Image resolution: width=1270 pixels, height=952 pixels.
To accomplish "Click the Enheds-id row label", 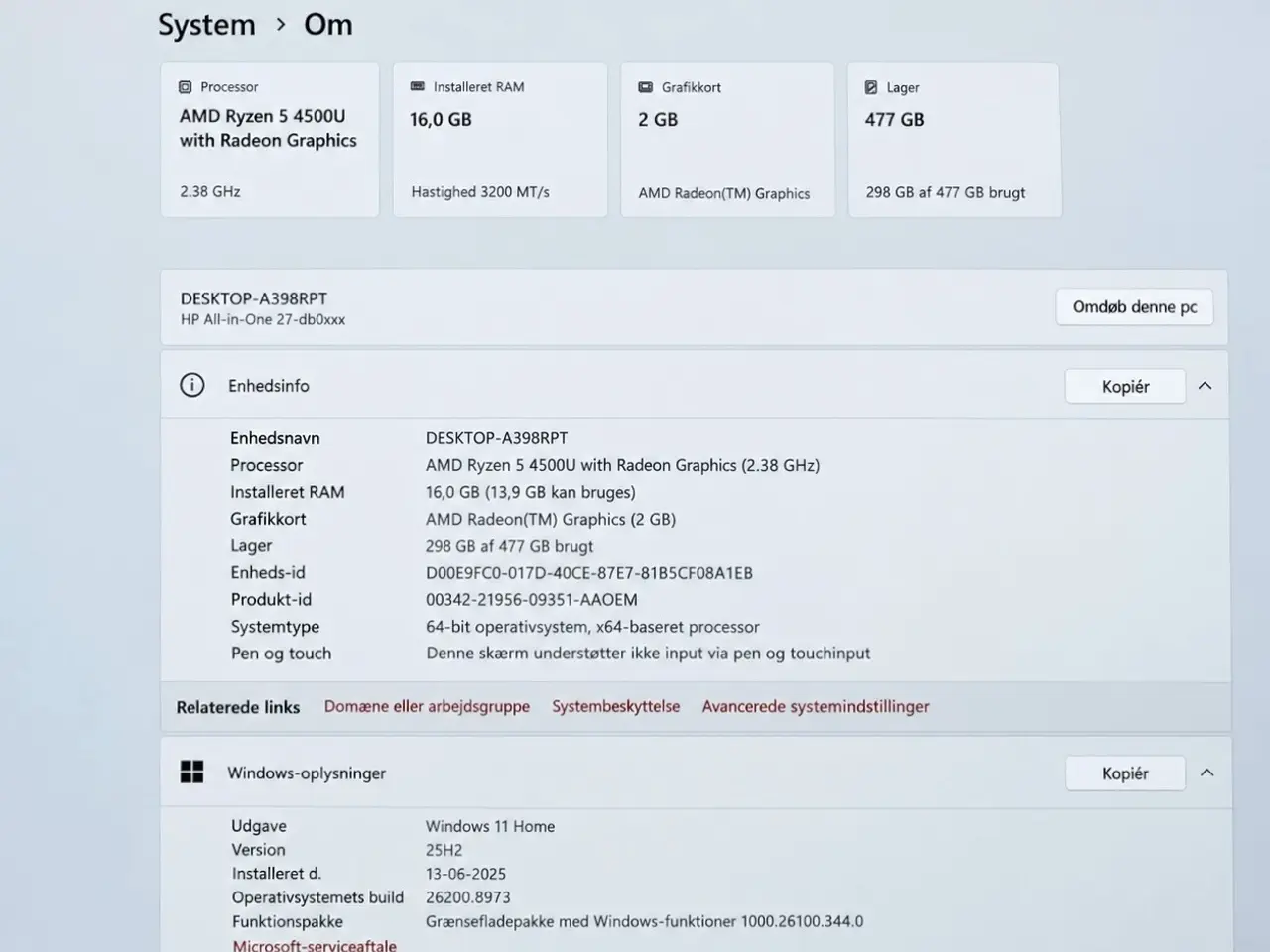I will pos(268,573).
